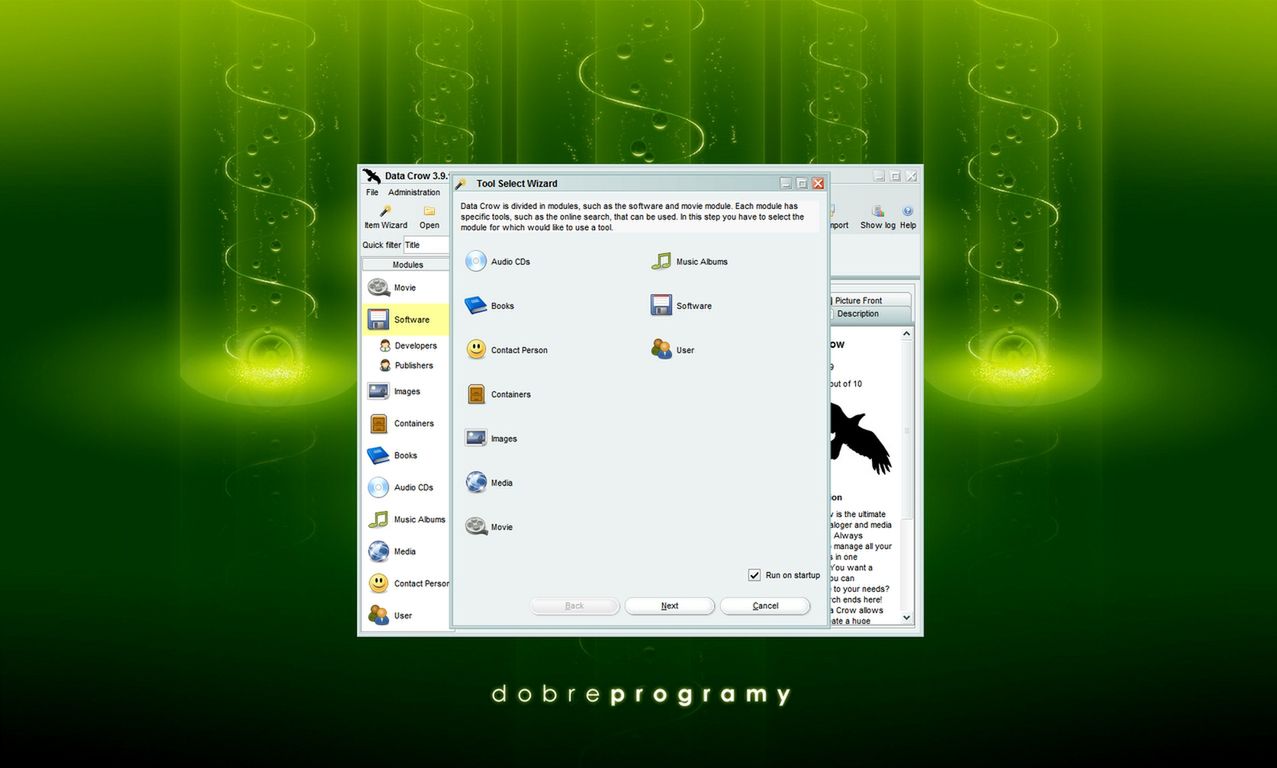Choose the Images icon in wizard
Image resolution: width=1277 pixels, height=768 pixels.
tap(476, 438)
